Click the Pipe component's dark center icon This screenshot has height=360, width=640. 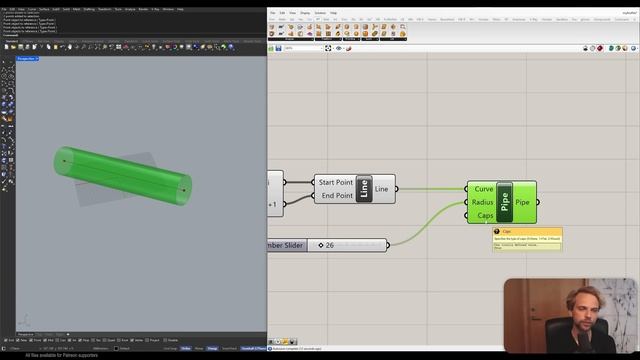coord(504,202)
